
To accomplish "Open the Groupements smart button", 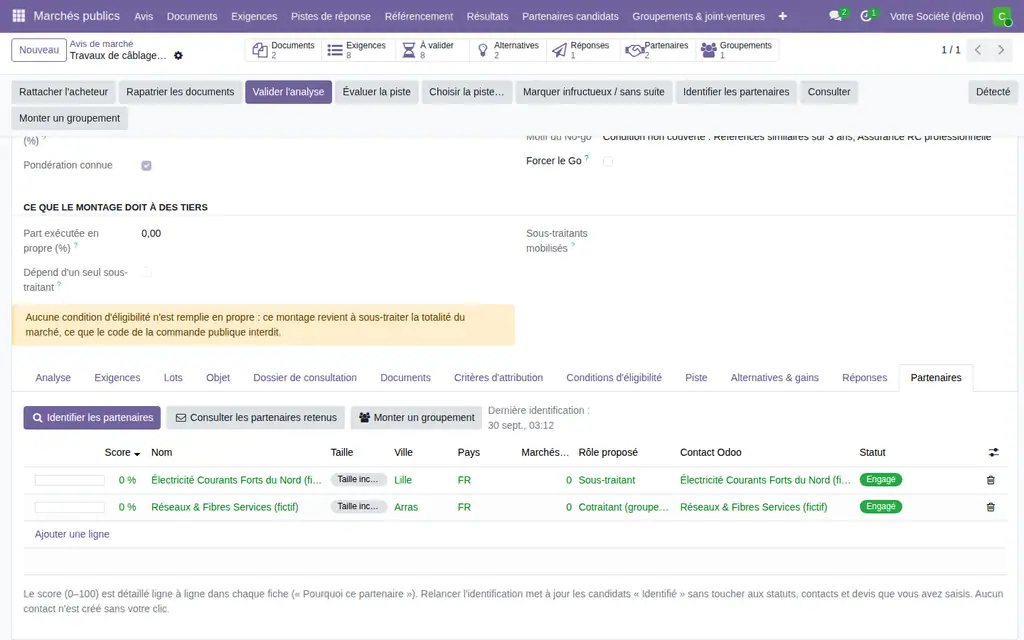I will pyautogui.click(x=736, y=50).
